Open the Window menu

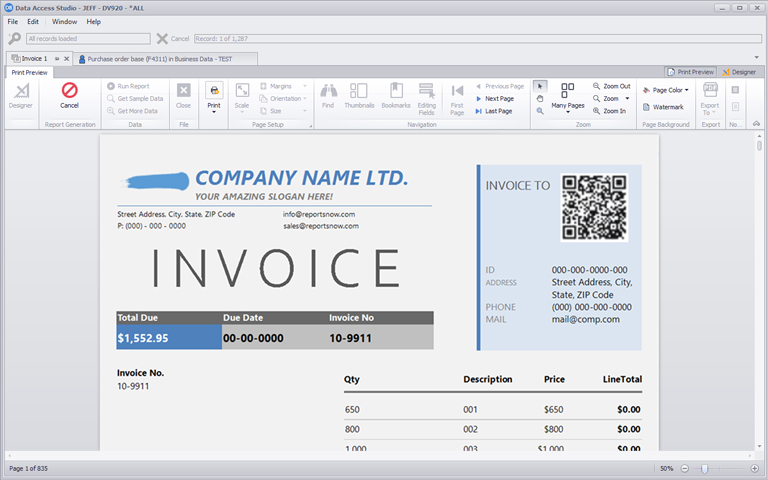click(x=64, y=21)
